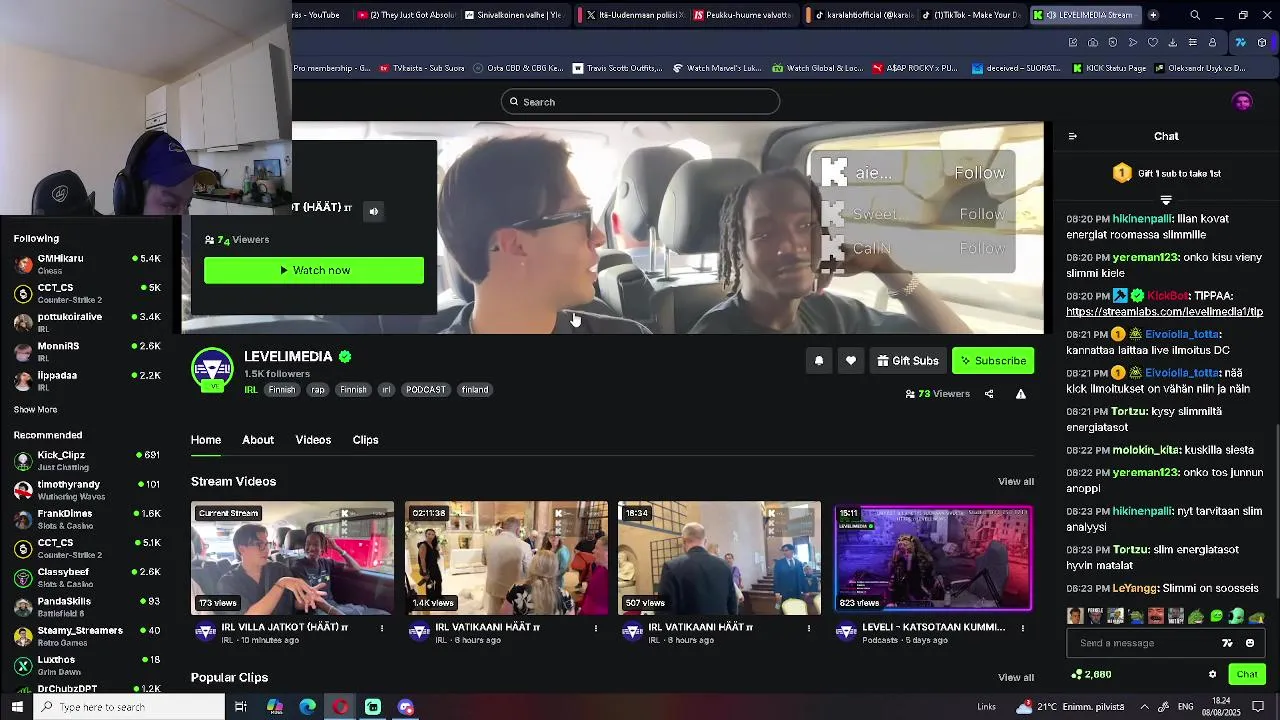Open the KICK Status Page bookmark
Screen dimensions: 1280x720
point(1110,68)
